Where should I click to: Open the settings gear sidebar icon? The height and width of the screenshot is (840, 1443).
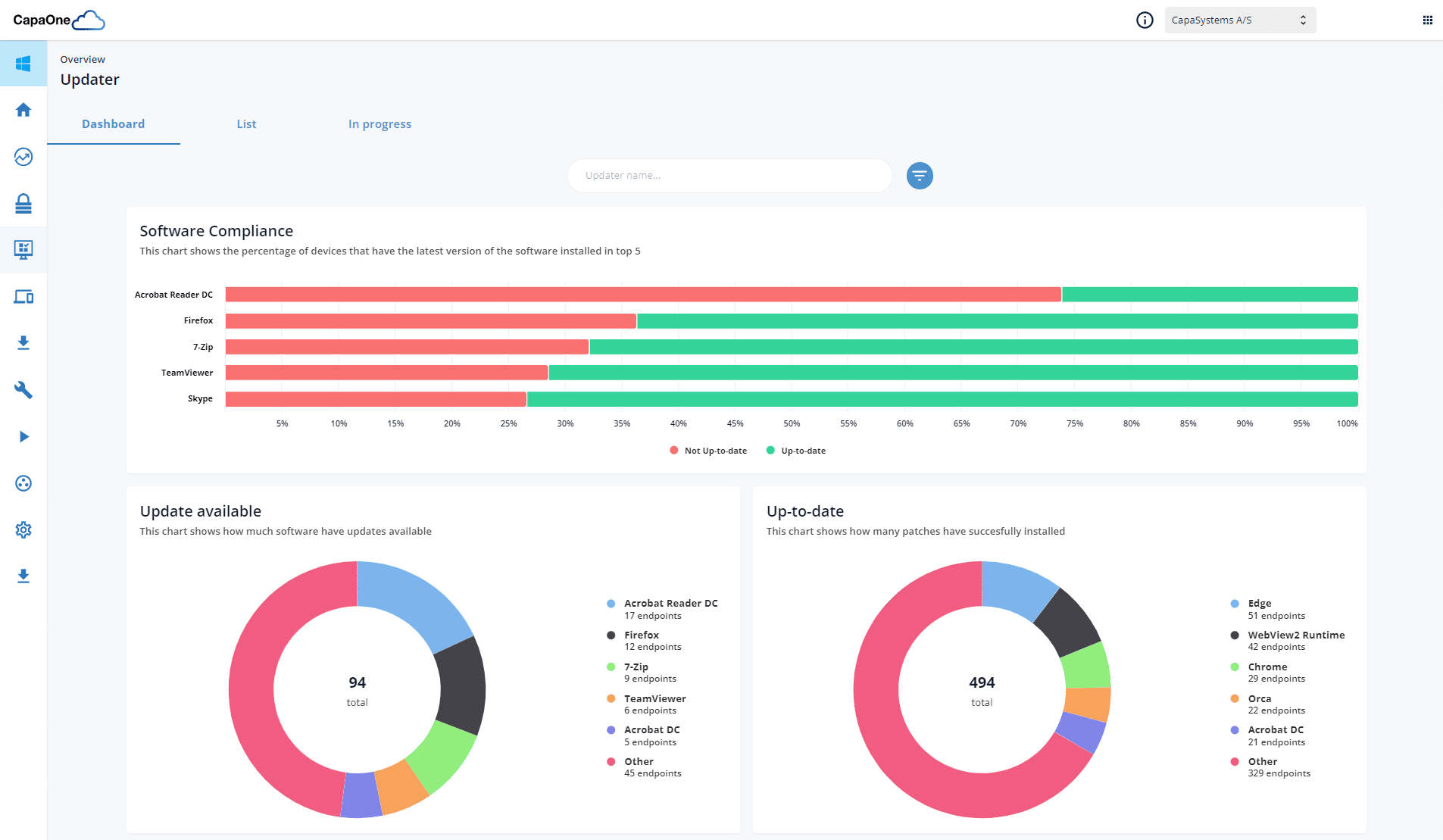point(23,530)
